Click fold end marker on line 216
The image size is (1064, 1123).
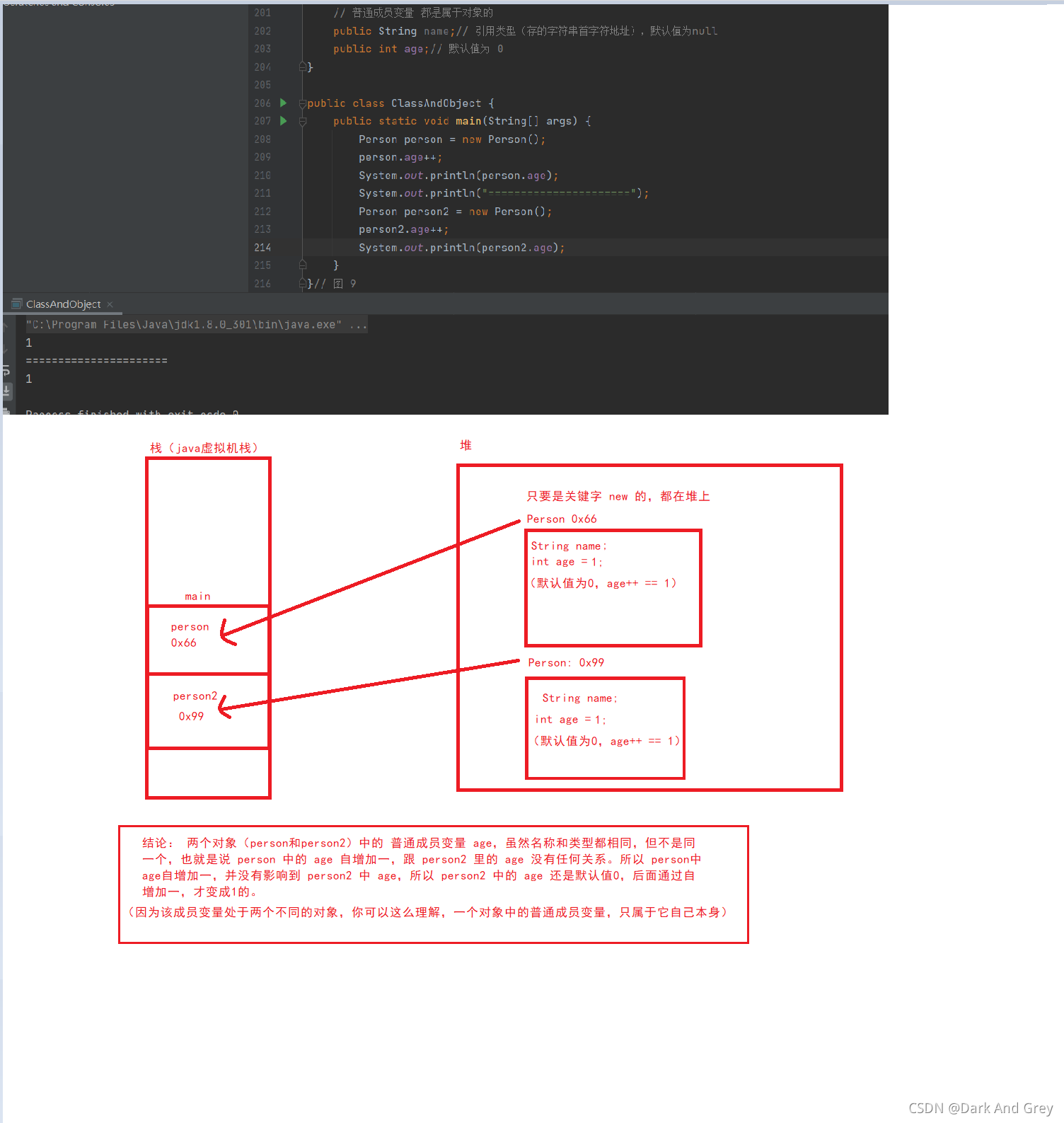pyautogui.click(x=303, y=284)
